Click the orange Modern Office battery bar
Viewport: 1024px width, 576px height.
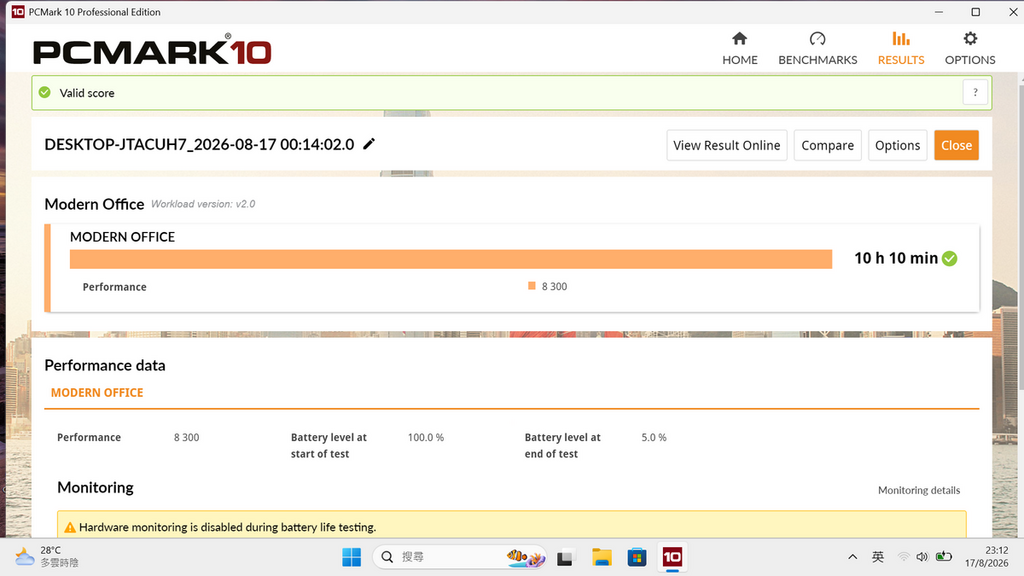[x=451, y=259]
